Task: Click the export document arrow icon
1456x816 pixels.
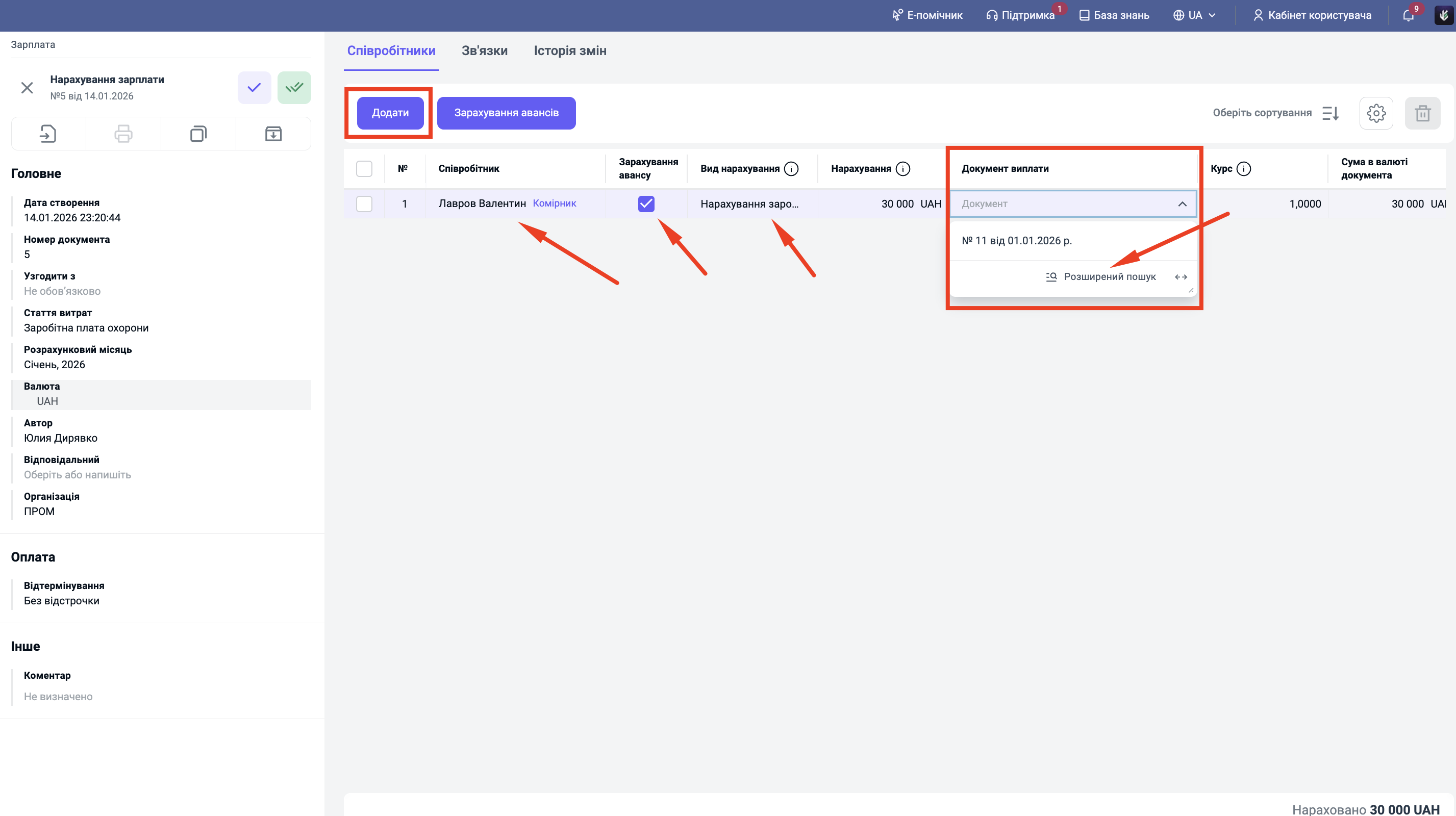Action: pyautogui.click(x=48, y=134)
